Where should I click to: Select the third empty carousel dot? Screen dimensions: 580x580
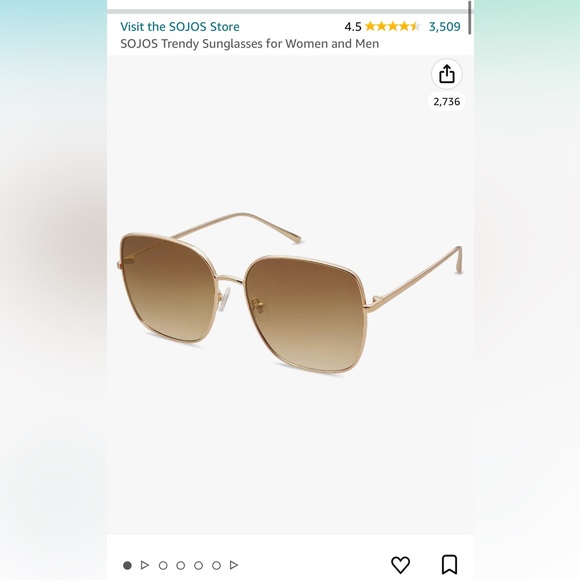click(198, 565)
